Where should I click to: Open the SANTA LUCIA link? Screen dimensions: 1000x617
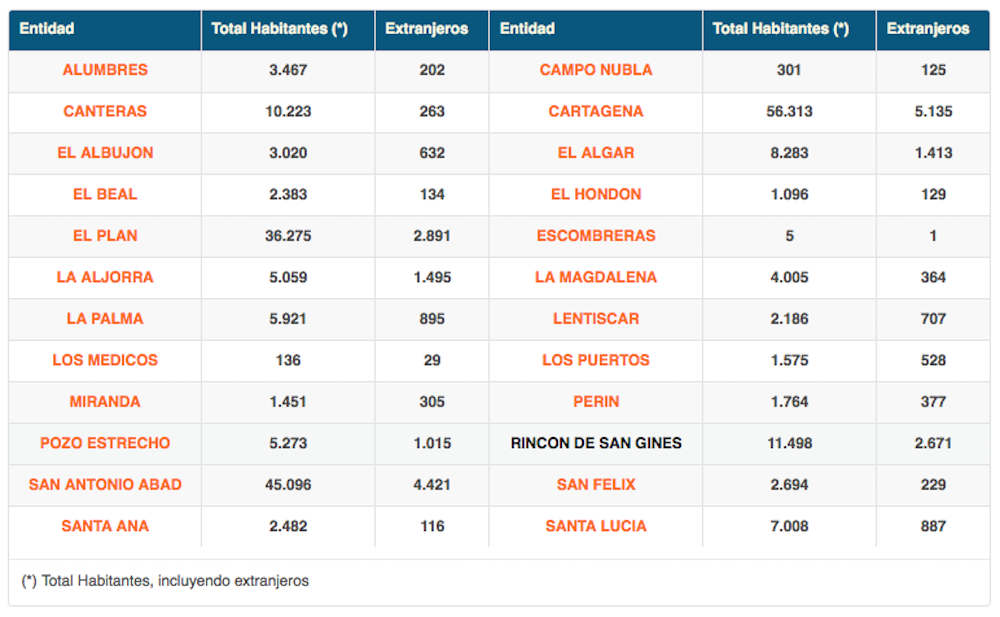[596, 526]
